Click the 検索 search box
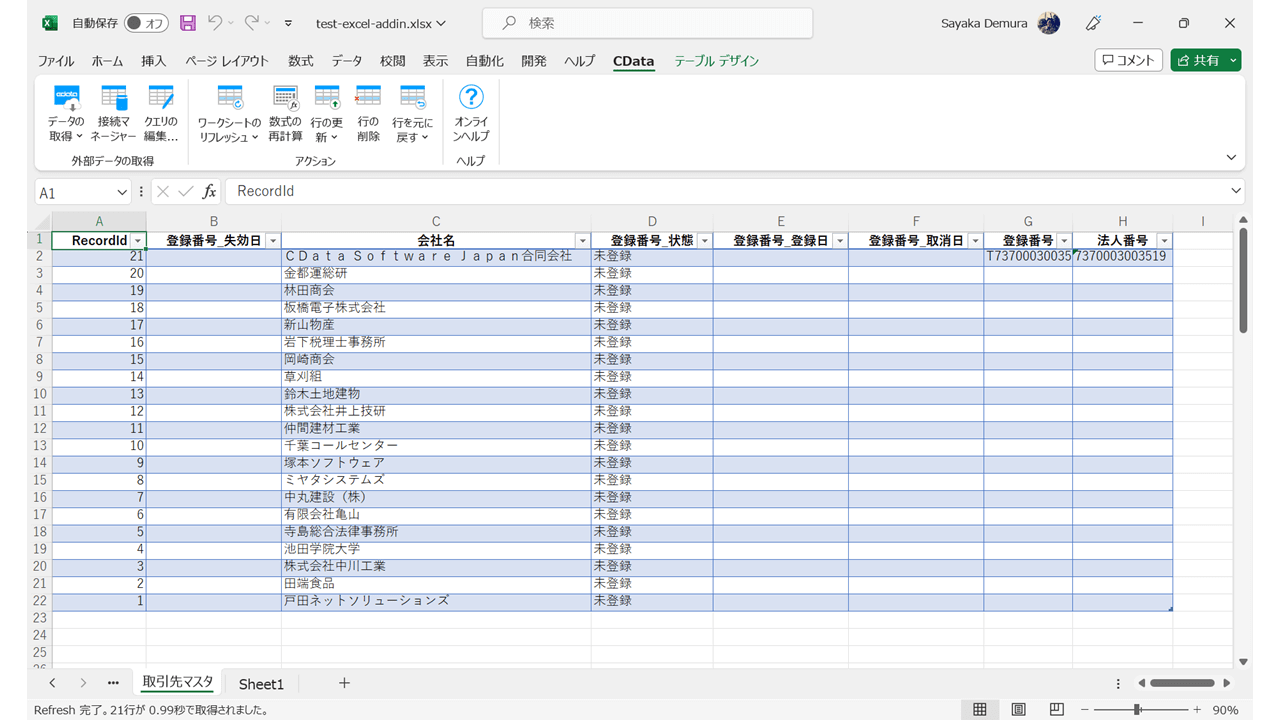This screenshot has width=1280, height=720. (x=647, y=23)
